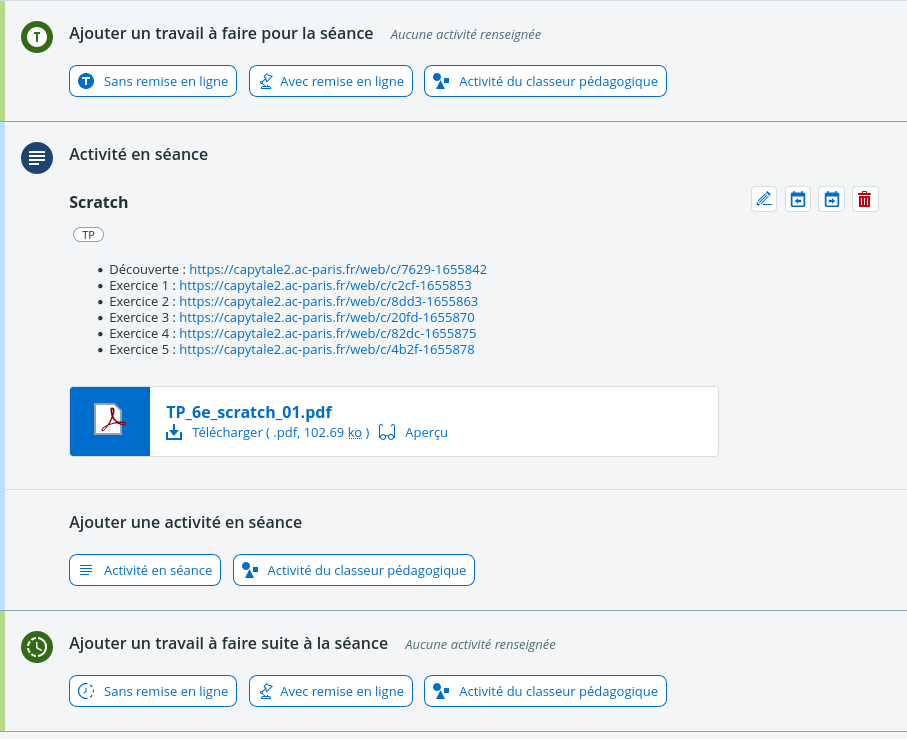The width and height of the screenshot is (907, 739).
Task: Click 'Télécharger ( .pdf, 102.69 ko )'
Action: pos(281,433)
